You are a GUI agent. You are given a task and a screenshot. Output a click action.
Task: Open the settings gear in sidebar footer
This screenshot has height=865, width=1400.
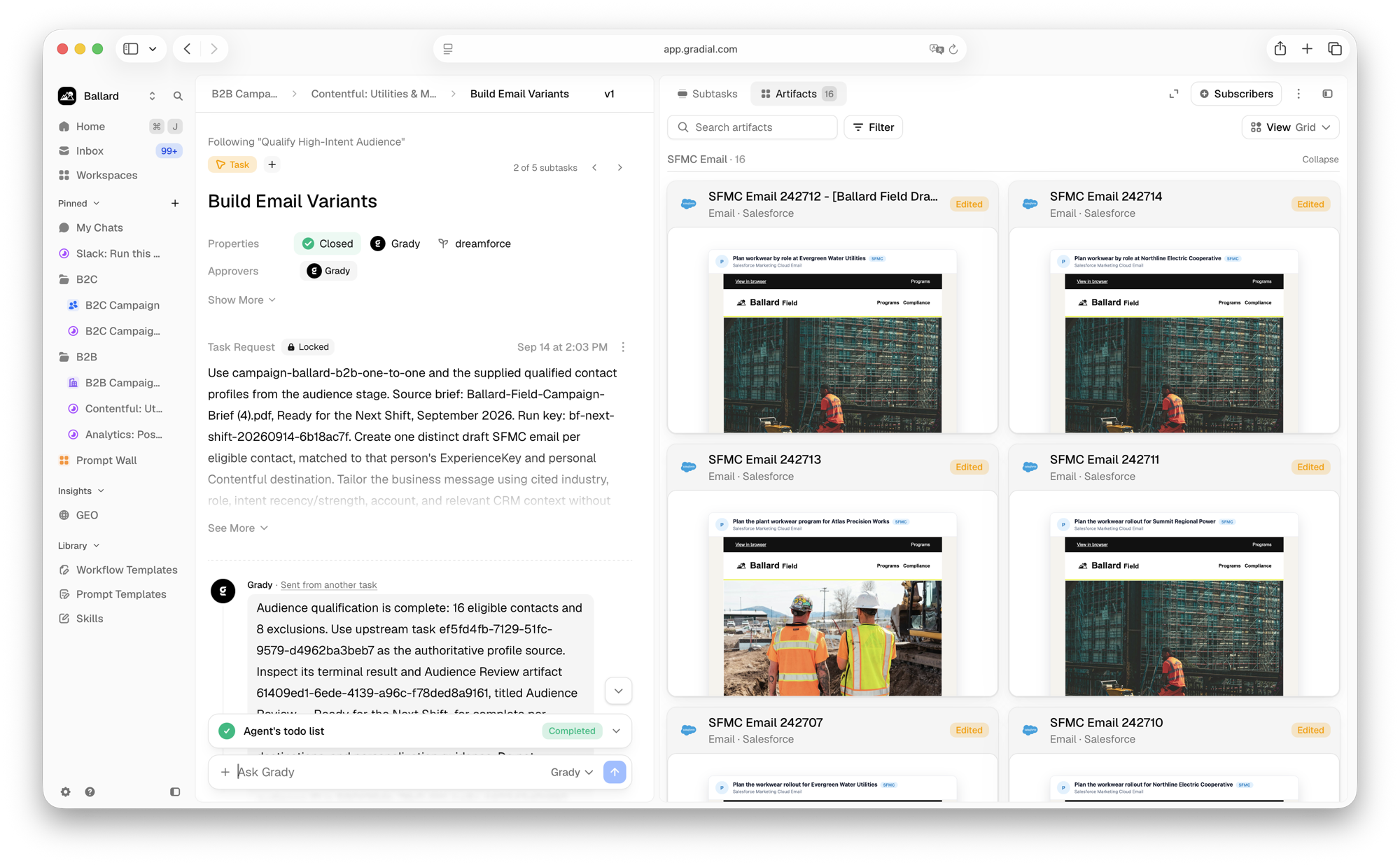coord(65,792)
